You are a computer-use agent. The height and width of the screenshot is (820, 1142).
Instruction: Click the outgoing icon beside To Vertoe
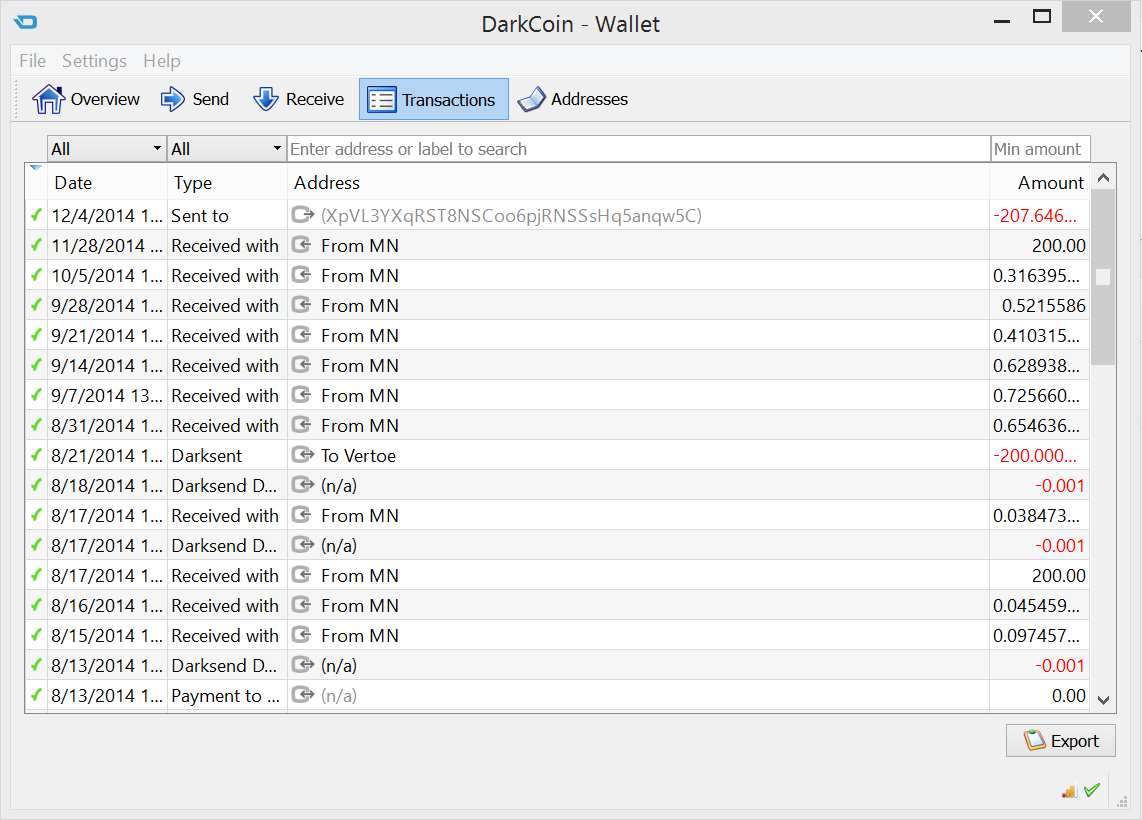click(x=302, y=454)
